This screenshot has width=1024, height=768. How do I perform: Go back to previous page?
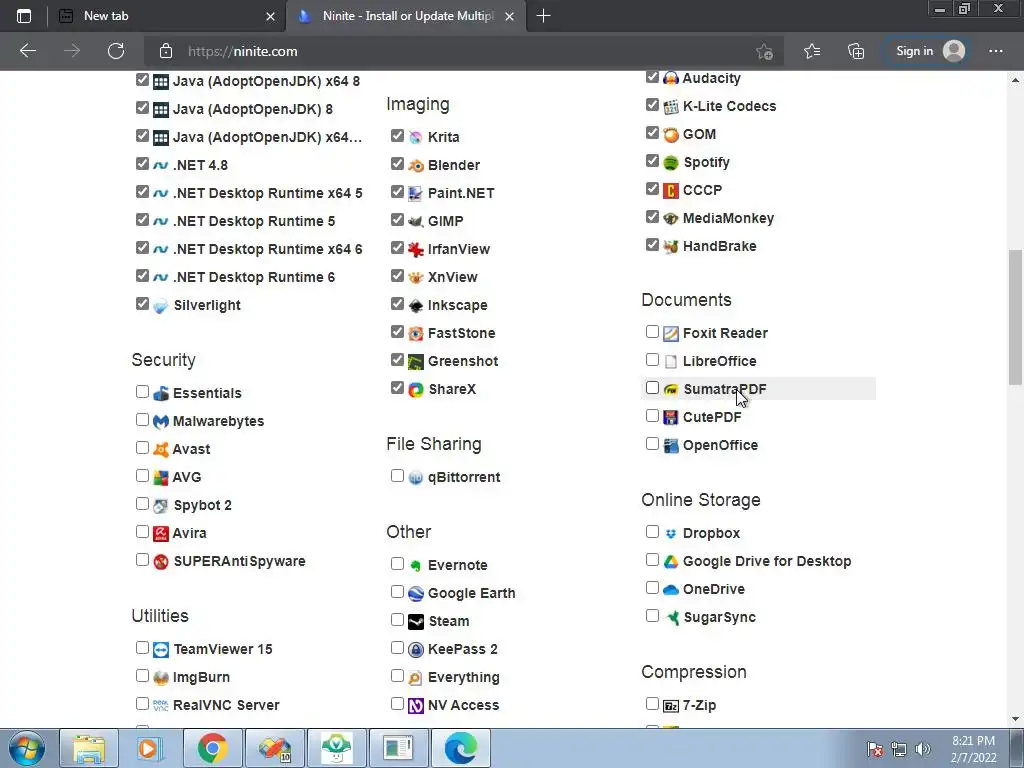pos(28,51)
